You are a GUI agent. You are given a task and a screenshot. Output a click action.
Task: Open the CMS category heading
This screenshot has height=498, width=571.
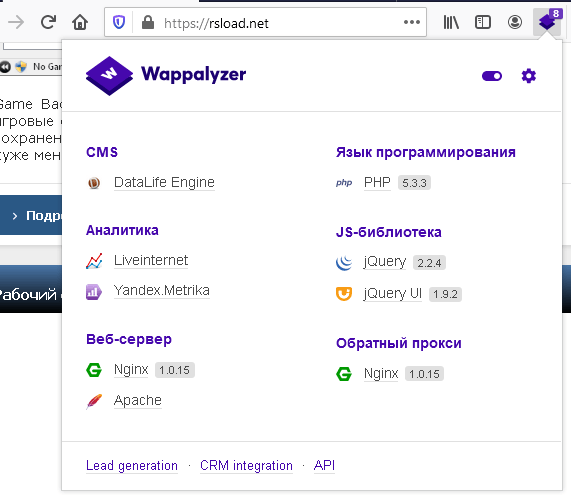[102, 152]
